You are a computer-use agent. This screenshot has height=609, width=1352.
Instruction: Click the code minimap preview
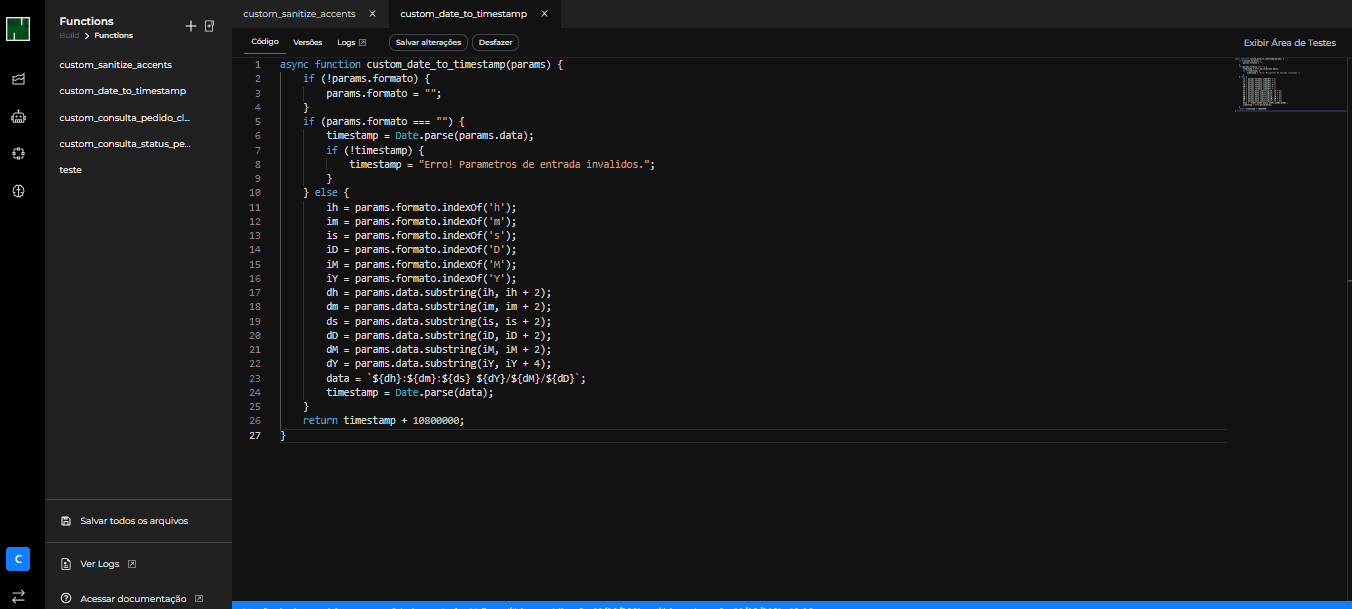tap(1270, 85)
